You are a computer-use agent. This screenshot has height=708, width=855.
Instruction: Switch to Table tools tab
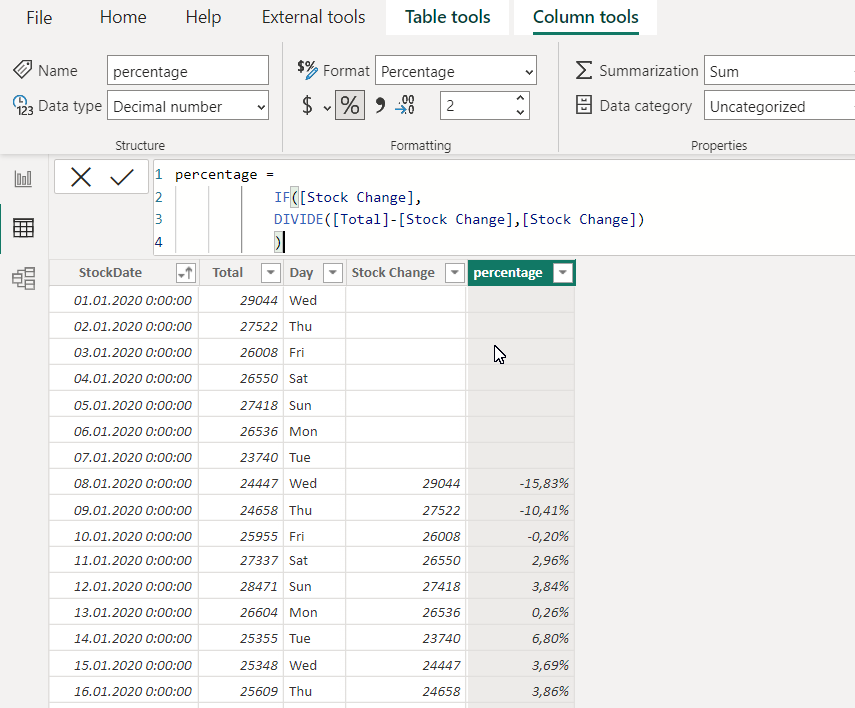coord(448,17)
